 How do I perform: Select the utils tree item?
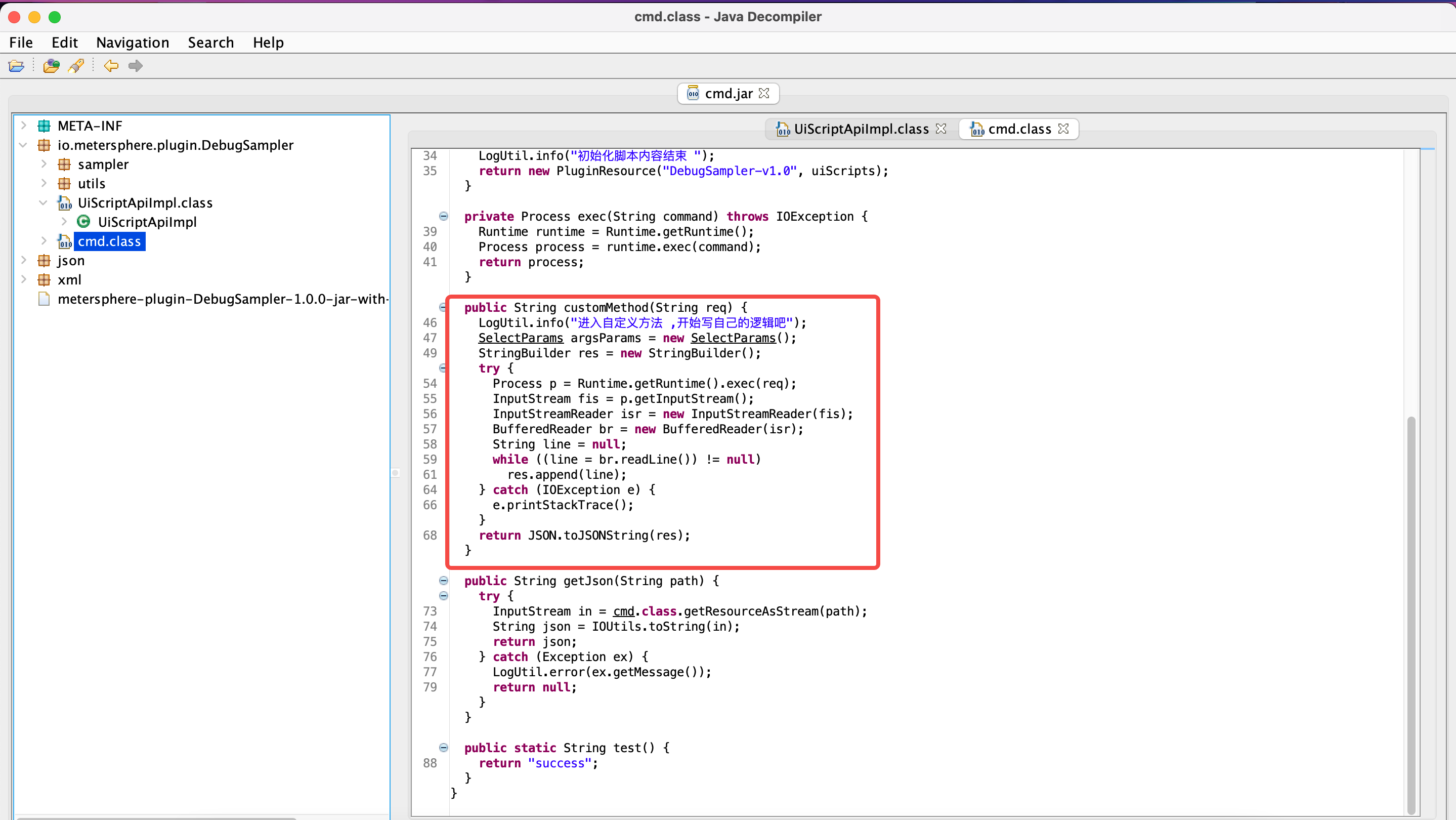92,183
